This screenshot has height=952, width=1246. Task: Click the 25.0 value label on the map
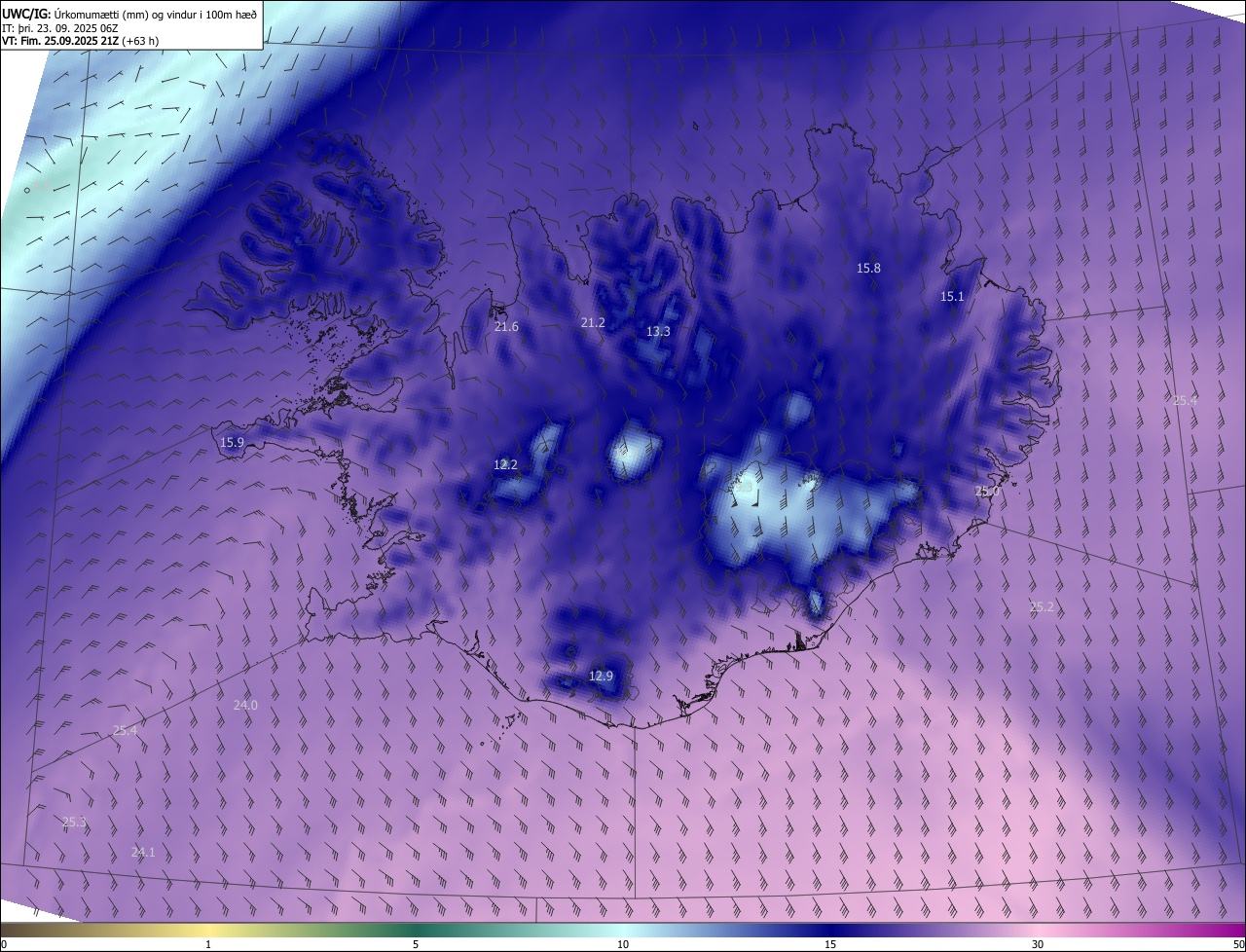click(x=987, y=492)
